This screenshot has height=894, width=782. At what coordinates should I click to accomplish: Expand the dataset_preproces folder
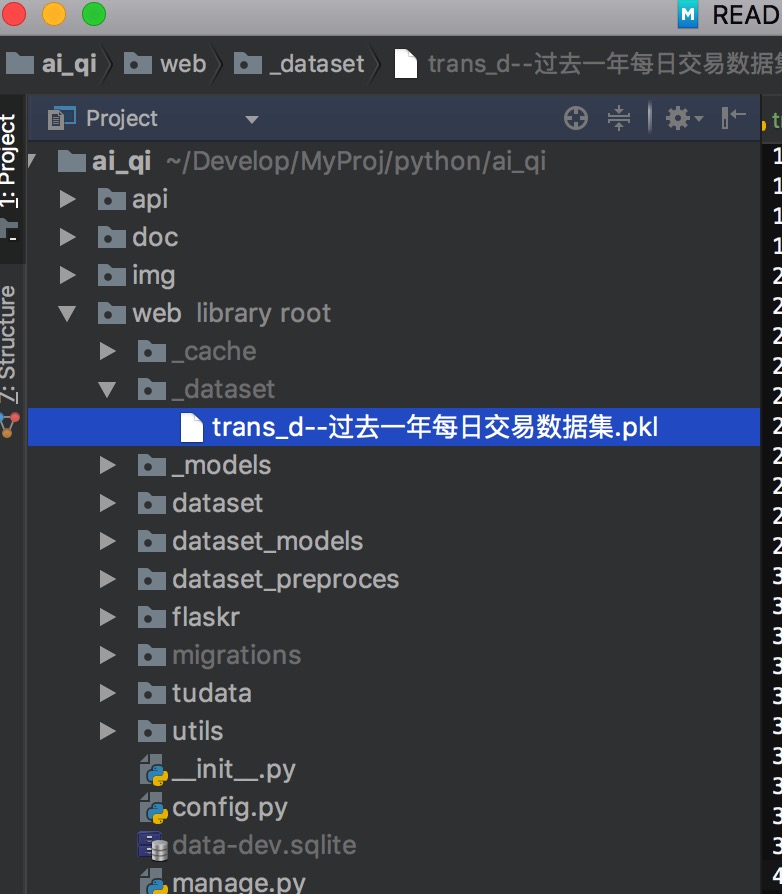click(x=107, y=579)
